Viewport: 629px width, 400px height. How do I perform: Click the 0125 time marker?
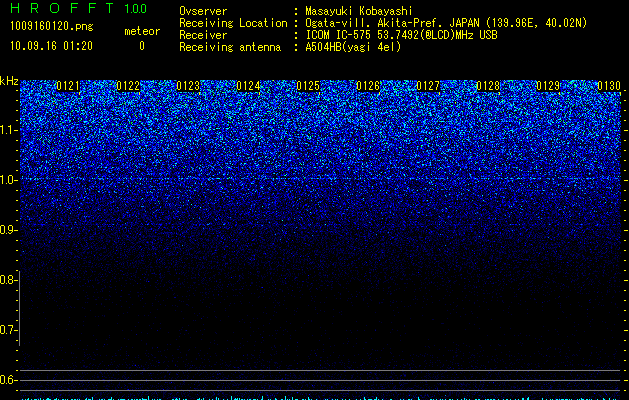coord(308,86)
